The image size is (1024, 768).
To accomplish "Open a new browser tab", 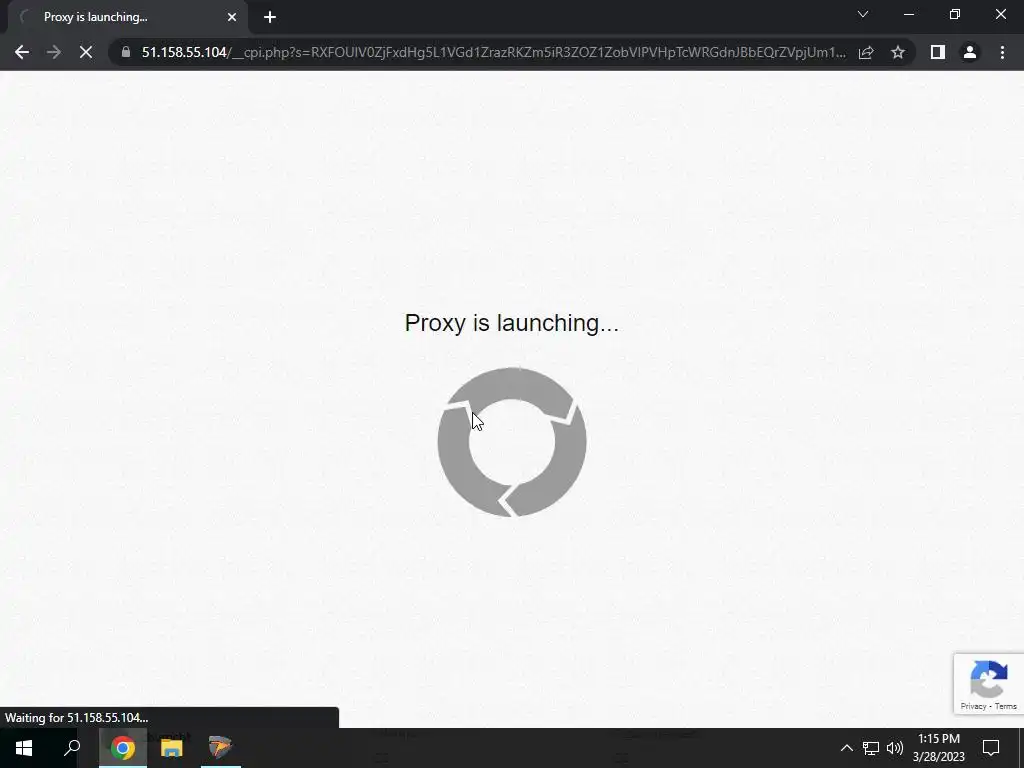I will 270,17.
